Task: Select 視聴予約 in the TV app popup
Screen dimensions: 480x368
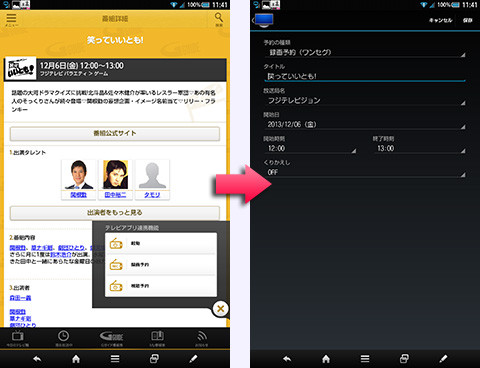Action: (x=161, y=286)
